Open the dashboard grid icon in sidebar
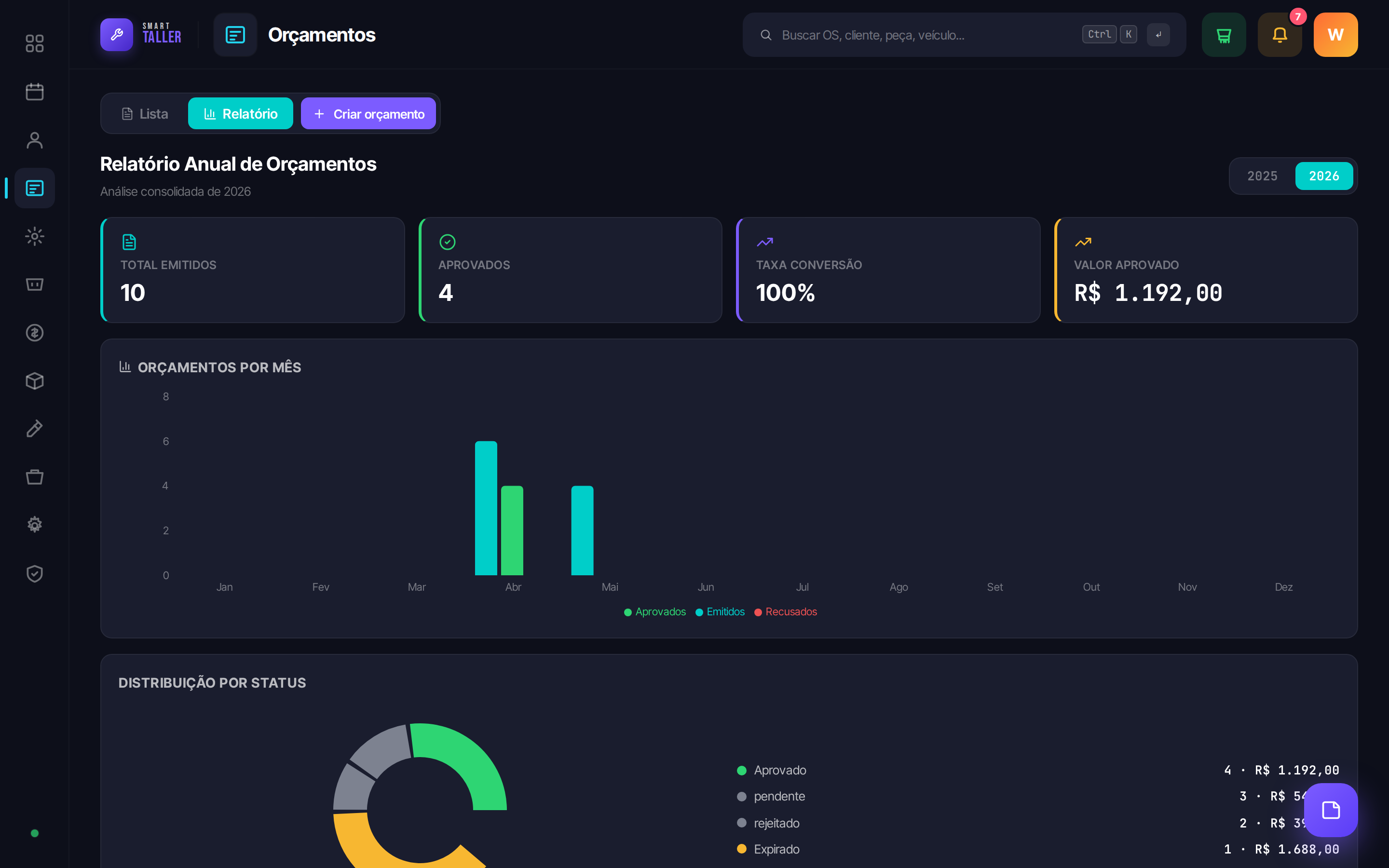This screenshot has height=868, width=1389. point(34,43)
